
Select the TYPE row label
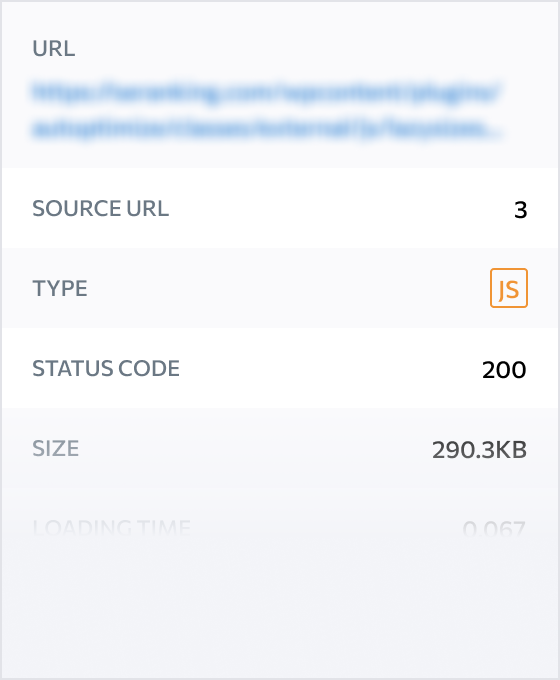[x=60, y=288]
